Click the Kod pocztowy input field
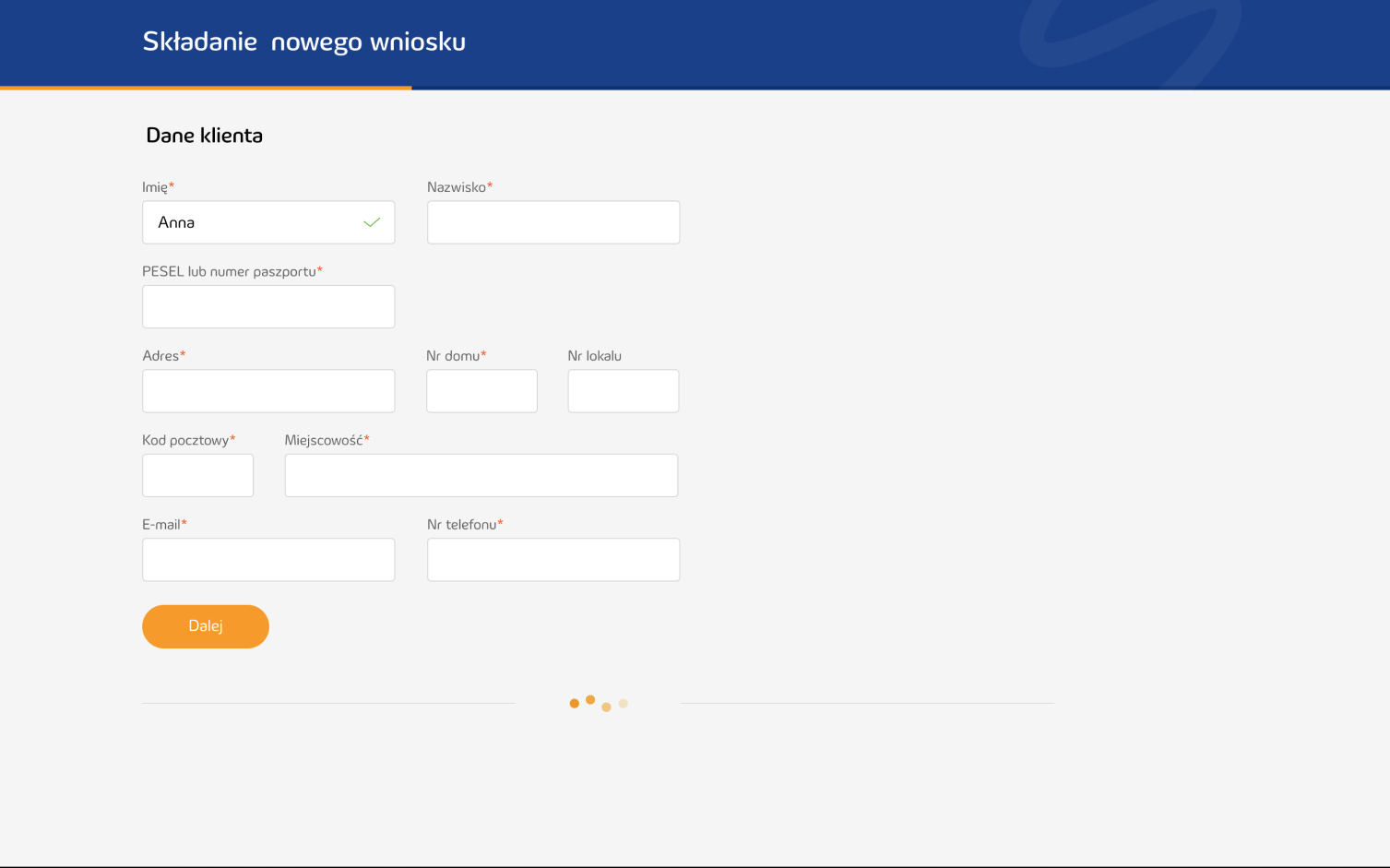 pyautogui.click(x=197, y=476)
